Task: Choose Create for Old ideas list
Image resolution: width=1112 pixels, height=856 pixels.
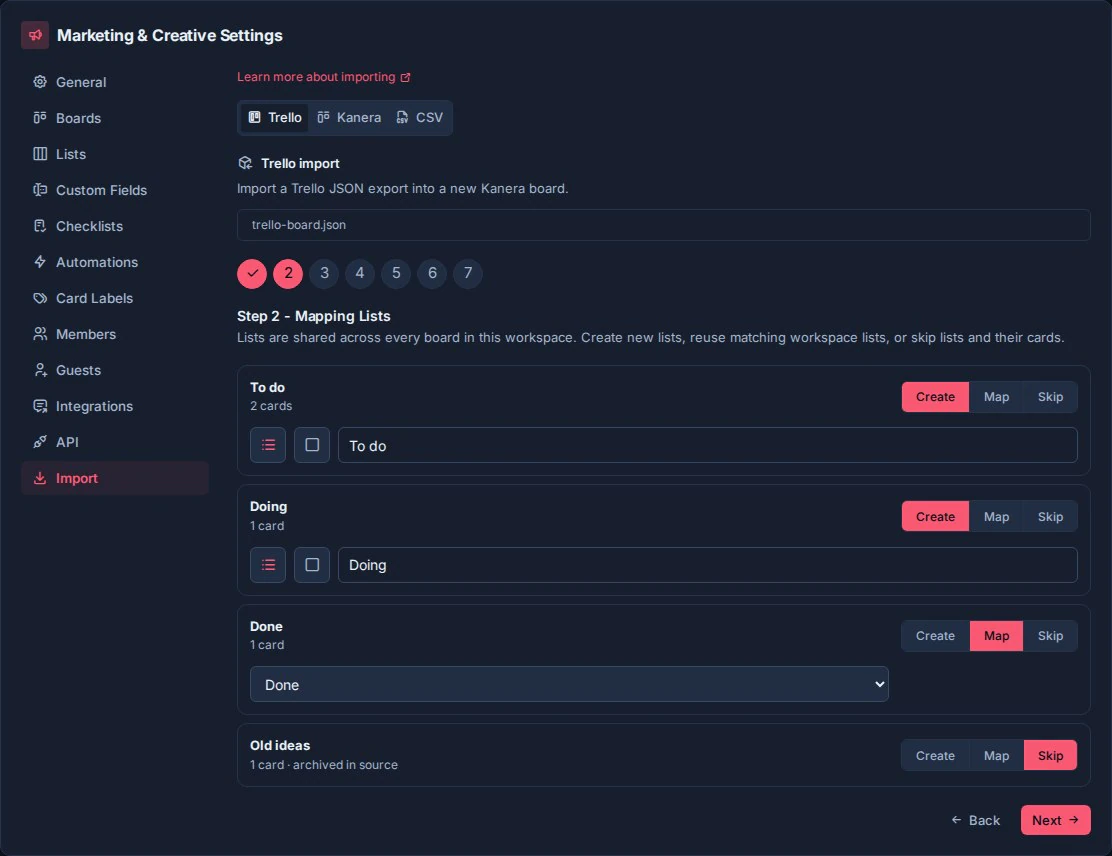Action: pos(935,756)
